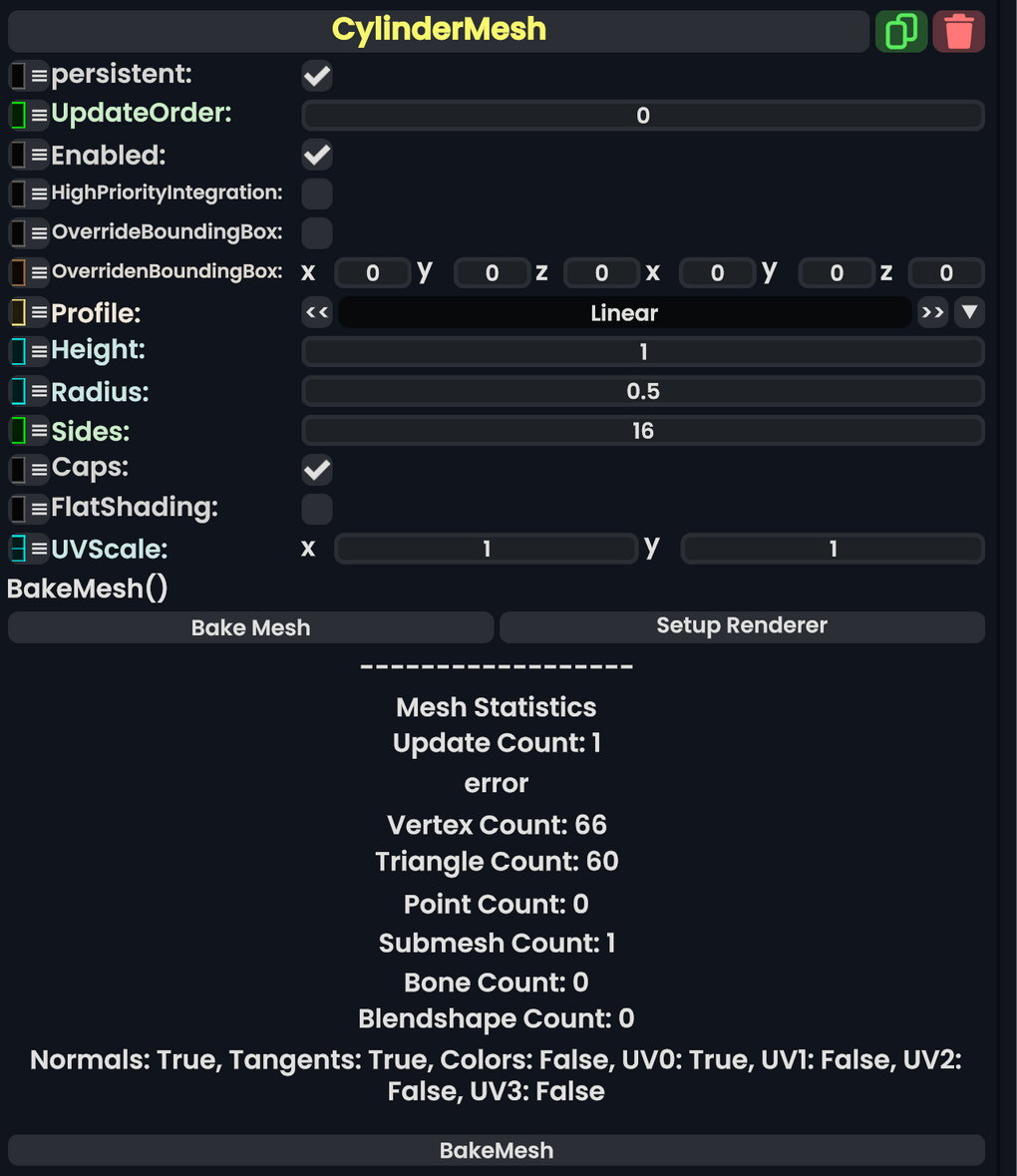This screenshot has height=1176, width=1017.
Task: Enable the FlatShading checkbox
Action: point(316,509)
